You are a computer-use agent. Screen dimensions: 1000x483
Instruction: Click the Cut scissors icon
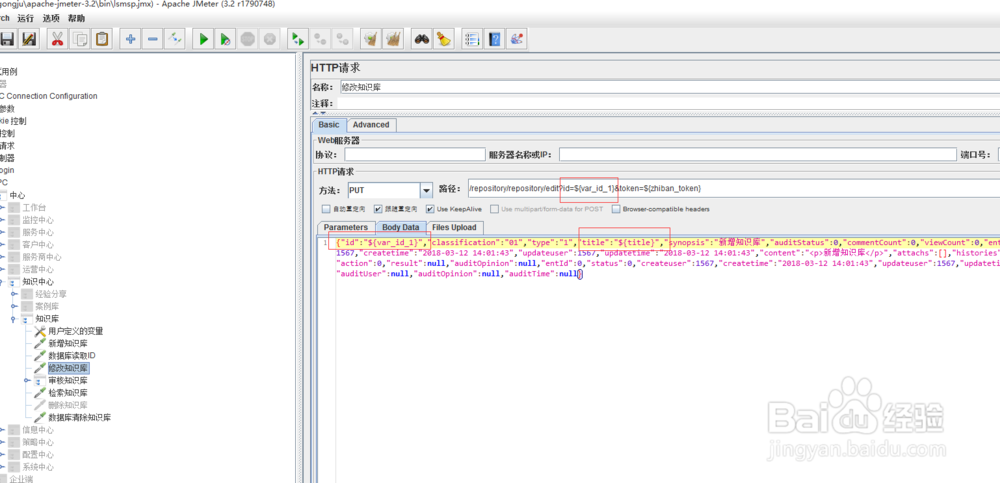click(x=58, y=39)
